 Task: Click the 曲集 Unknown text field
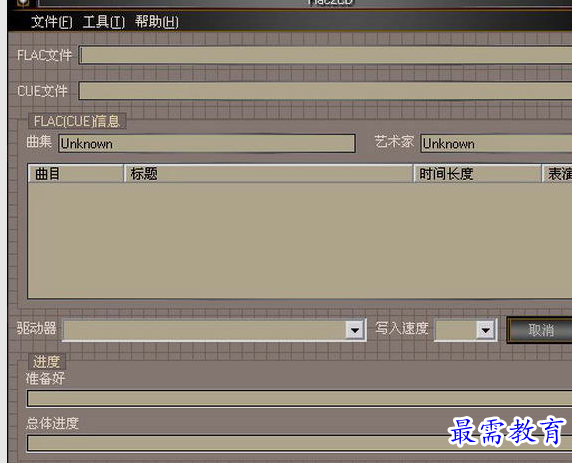pos(207,143)
